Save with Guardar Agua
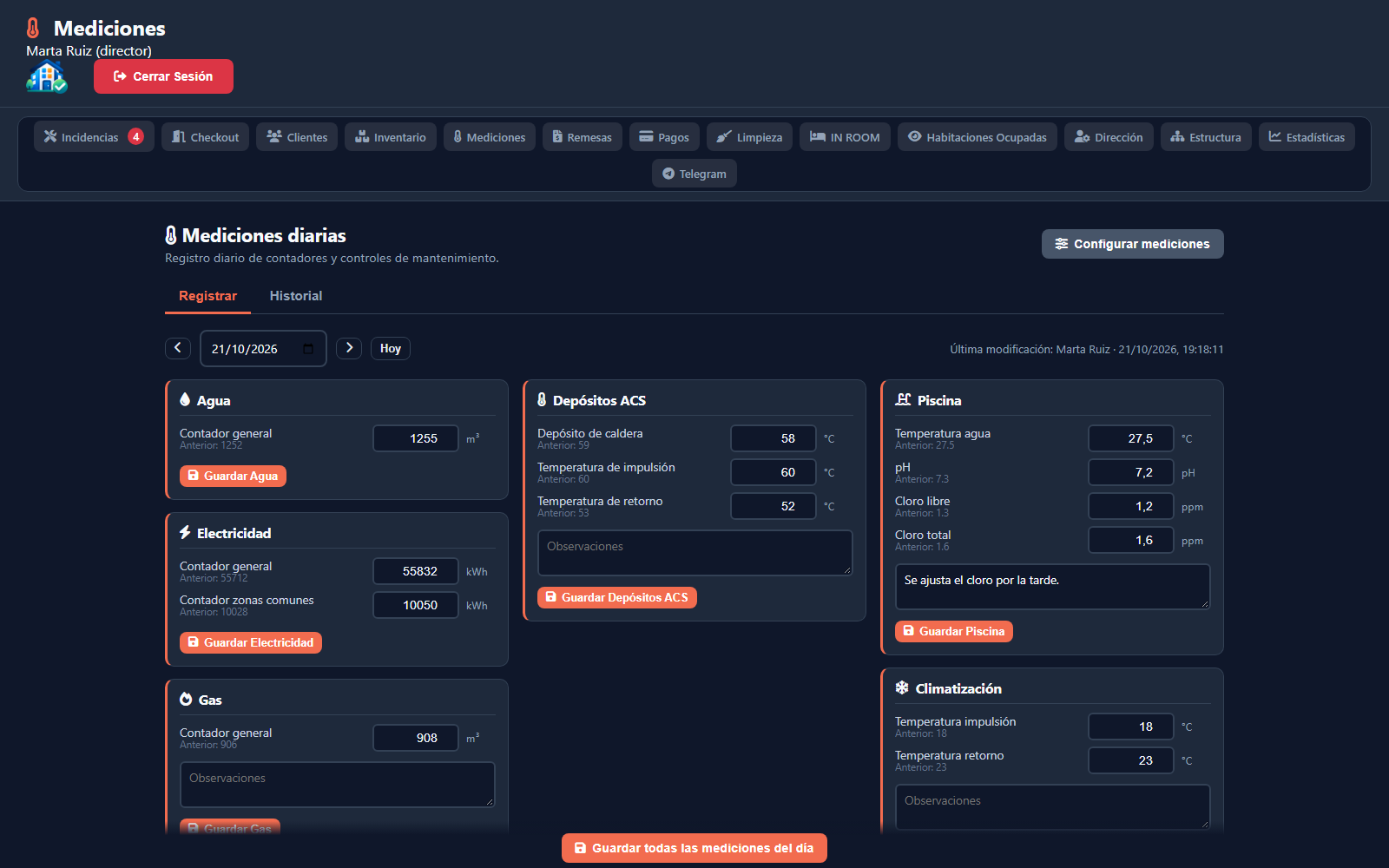 233,476
